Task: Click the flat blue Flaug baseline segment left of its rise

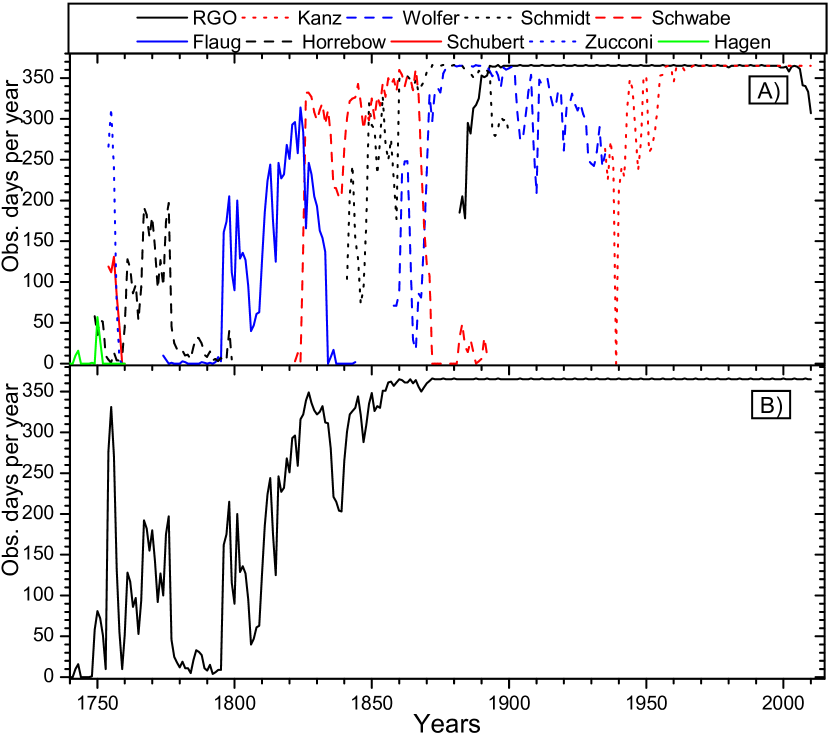Action: (x=192, y=362)
